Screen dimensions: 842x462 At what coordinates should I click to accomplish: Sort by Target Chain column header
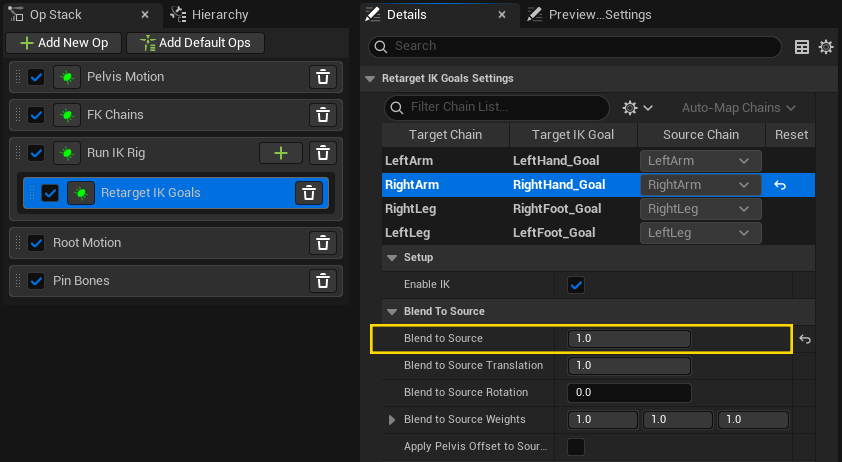tap(445, 135)
